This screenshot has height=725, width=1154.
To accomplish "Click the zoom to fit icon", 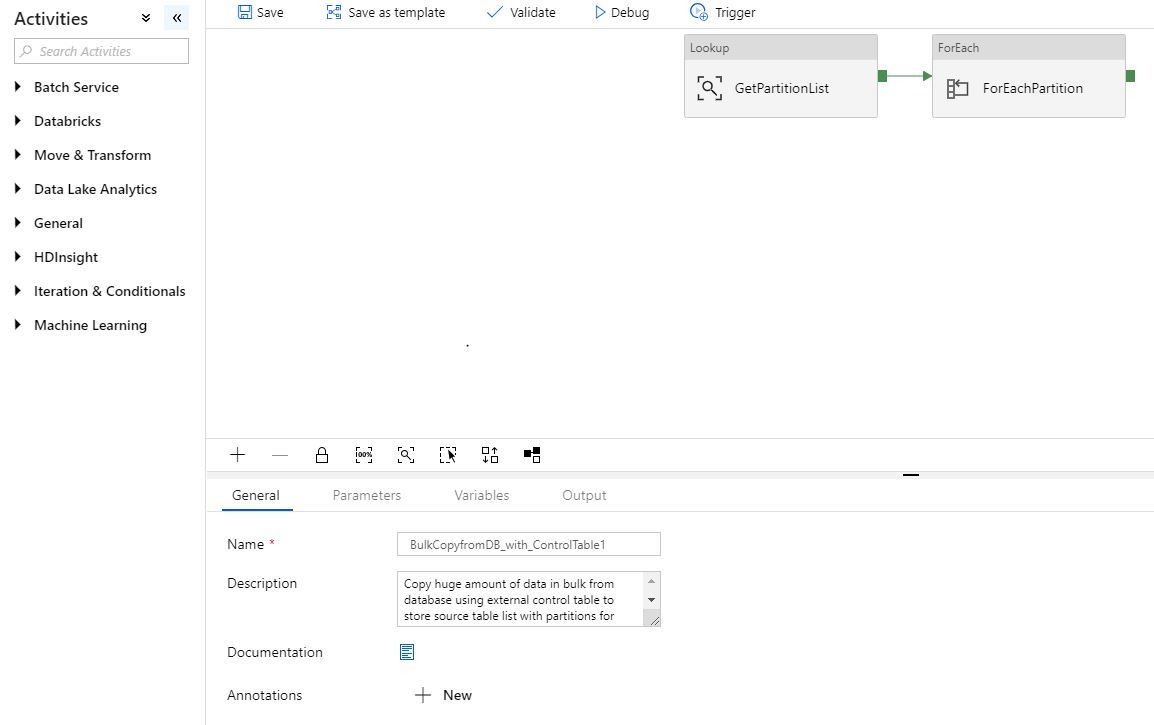I will (406, 455).
